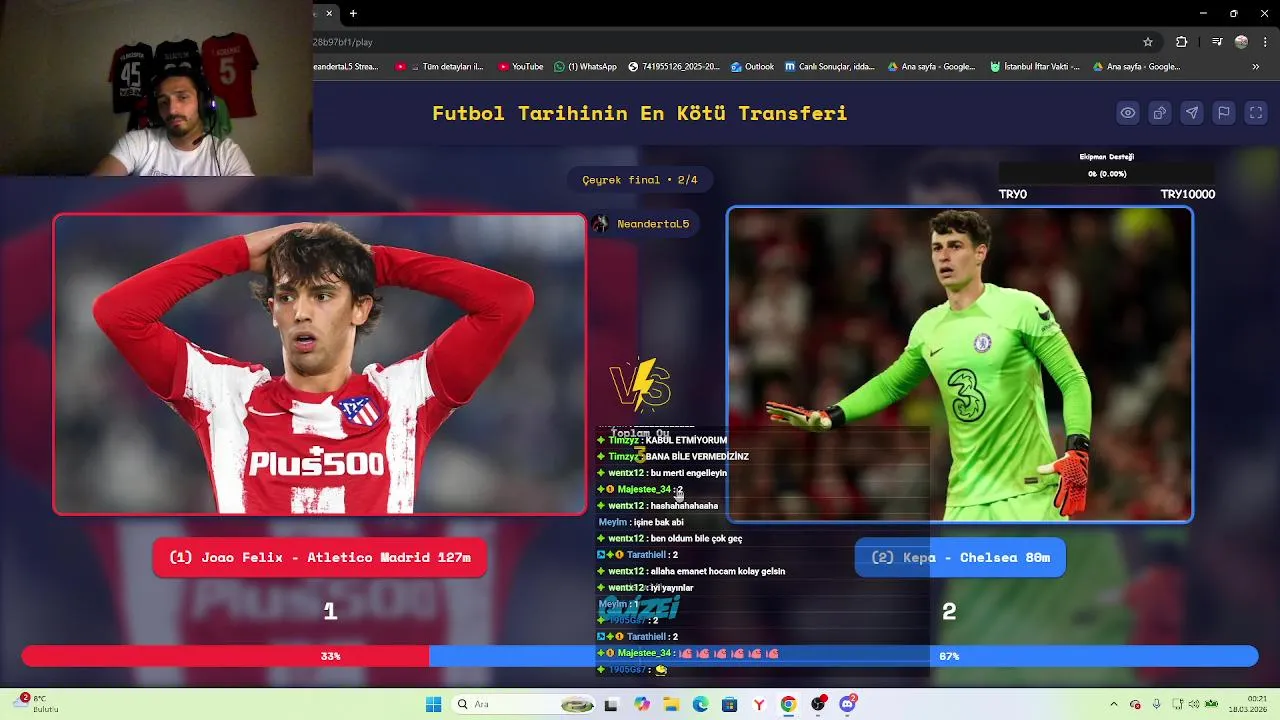The image size is (1280, 720).
Task: Open the Canlı Sonuçlar bookmark
Action: click(x=829, y=67)
